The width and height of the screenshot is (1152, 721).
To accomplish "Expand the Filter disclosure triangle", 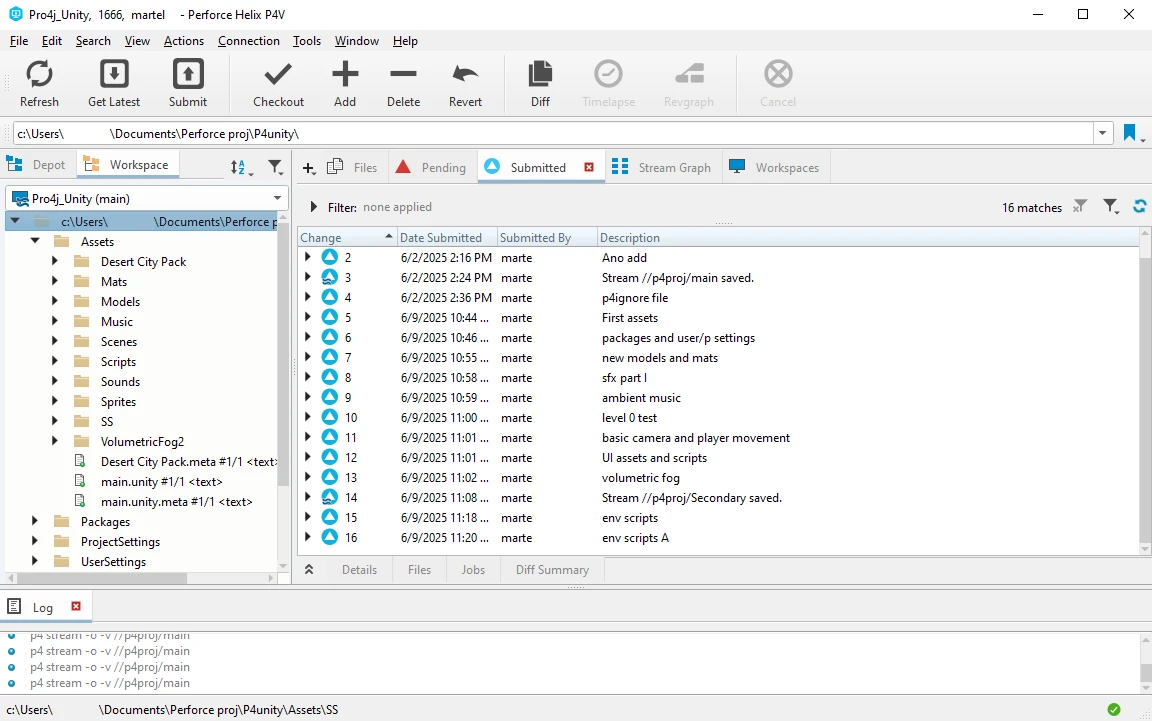I will [313, 207].
